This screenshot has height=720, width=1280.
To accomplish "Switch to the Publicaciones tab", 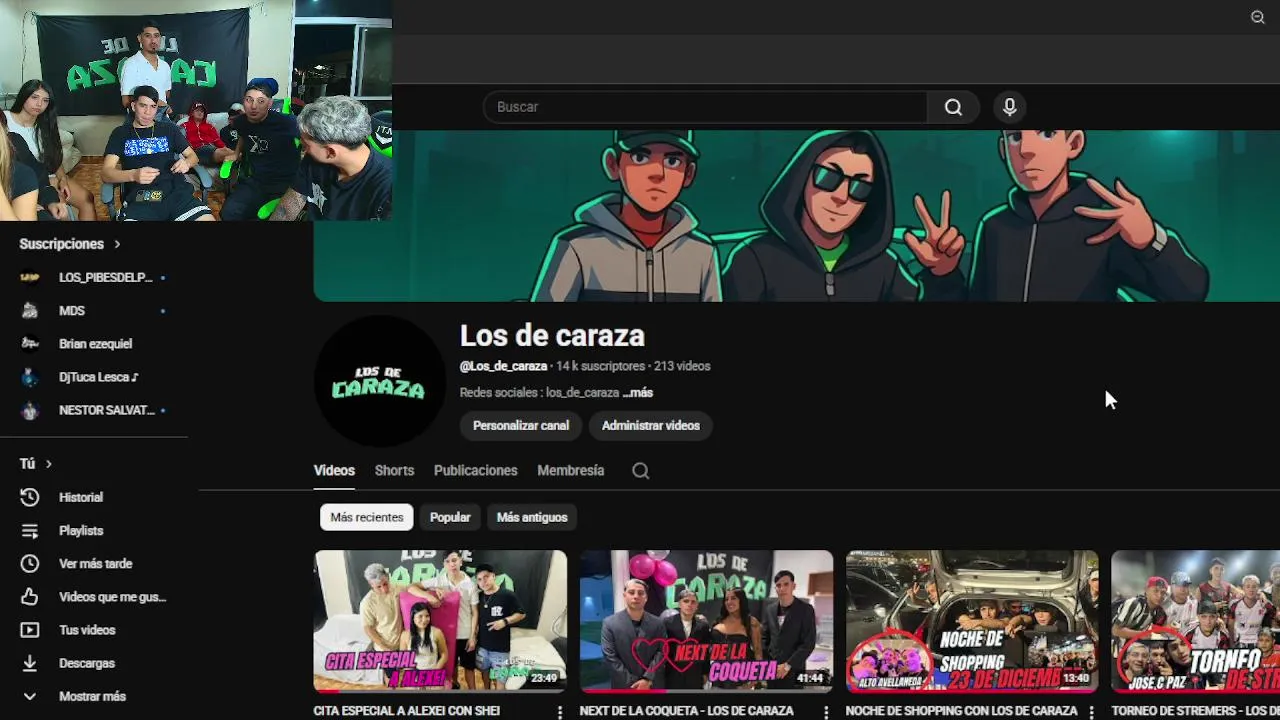I will [x=476, y=470].
